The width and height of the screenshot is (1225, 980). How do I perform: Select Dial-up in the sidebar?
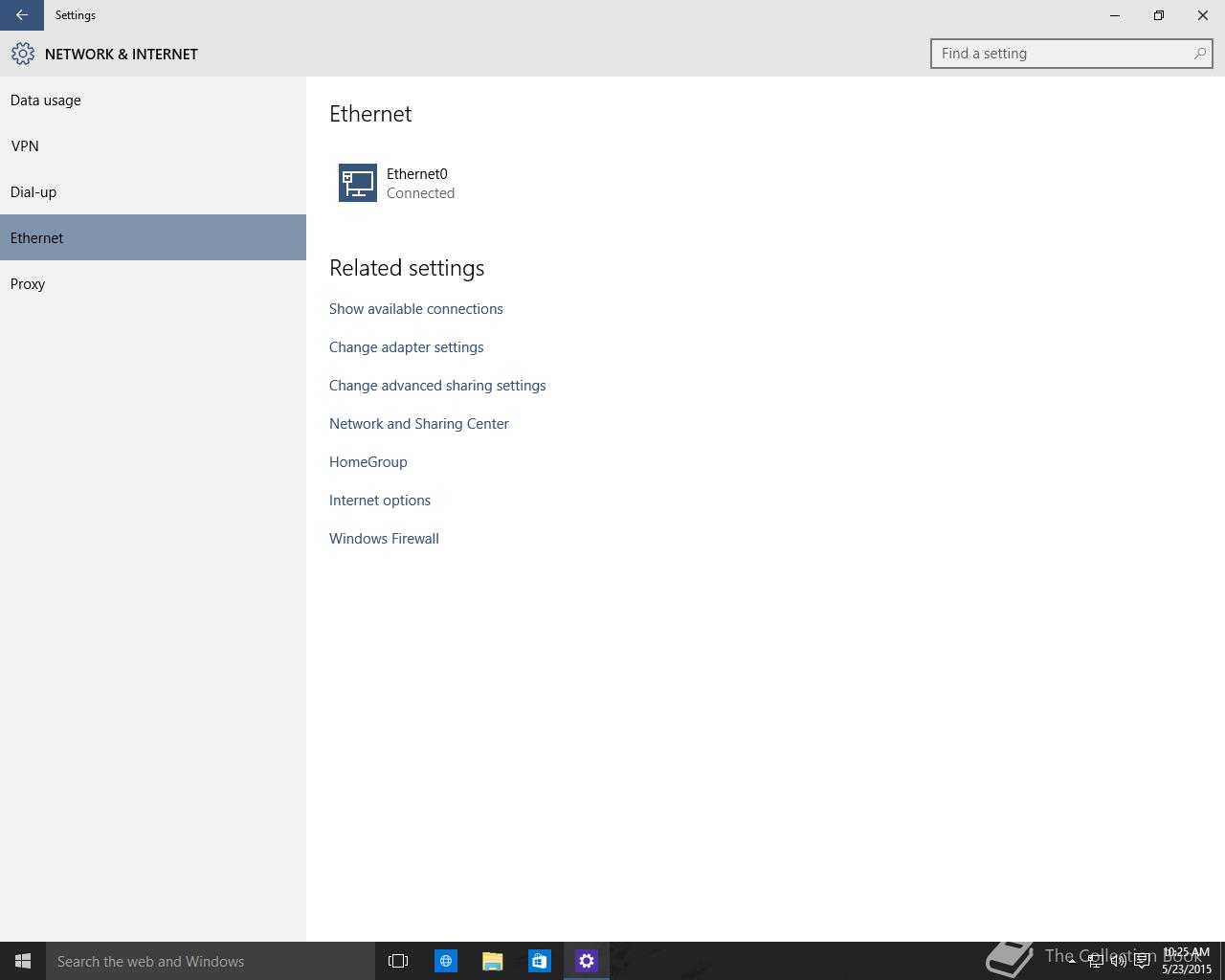(153, 191)
